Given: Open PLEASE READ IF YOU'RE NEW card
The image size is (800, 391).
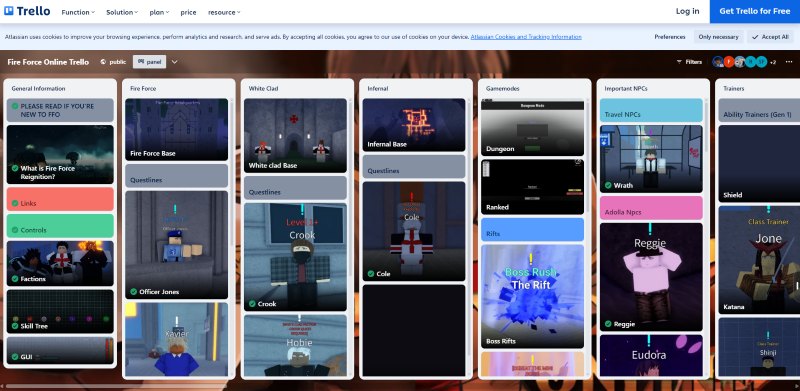Looking at the screenshot, I should (x=60, y=110).
